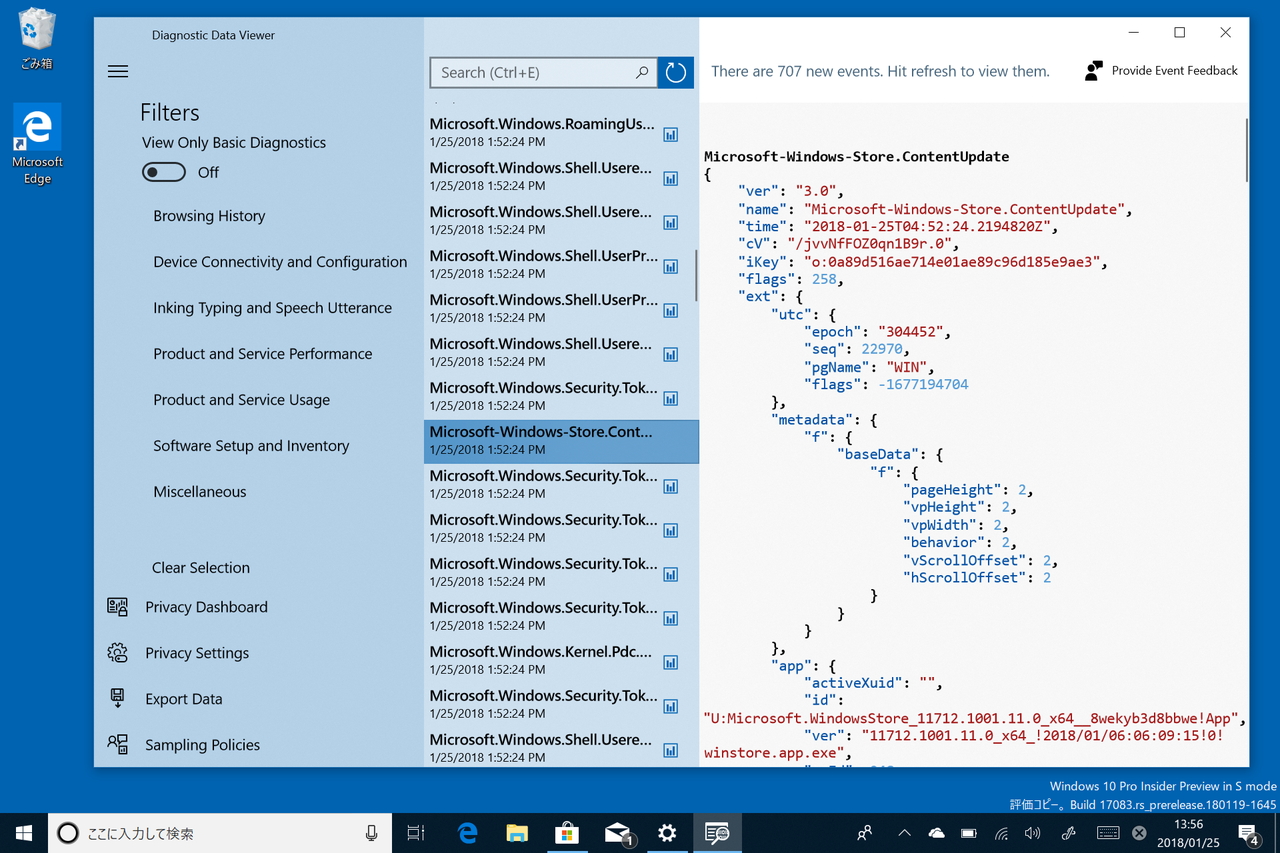
Task: Click the "pageHeight": 2 line
Action: pos(967,490)
